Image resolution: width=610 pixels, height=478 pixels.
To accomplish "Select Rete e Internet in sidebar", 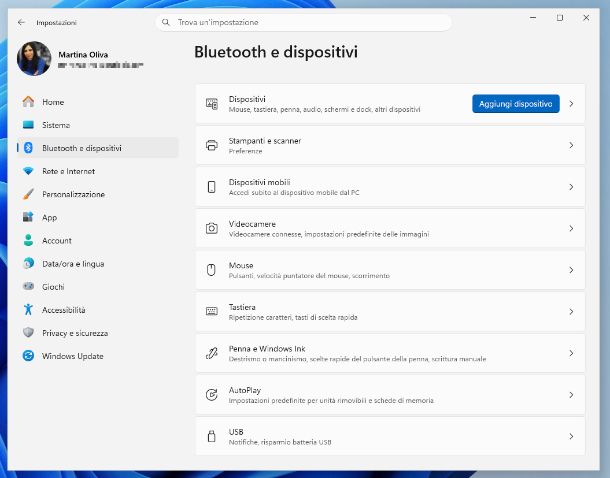I will click(98, 171).
